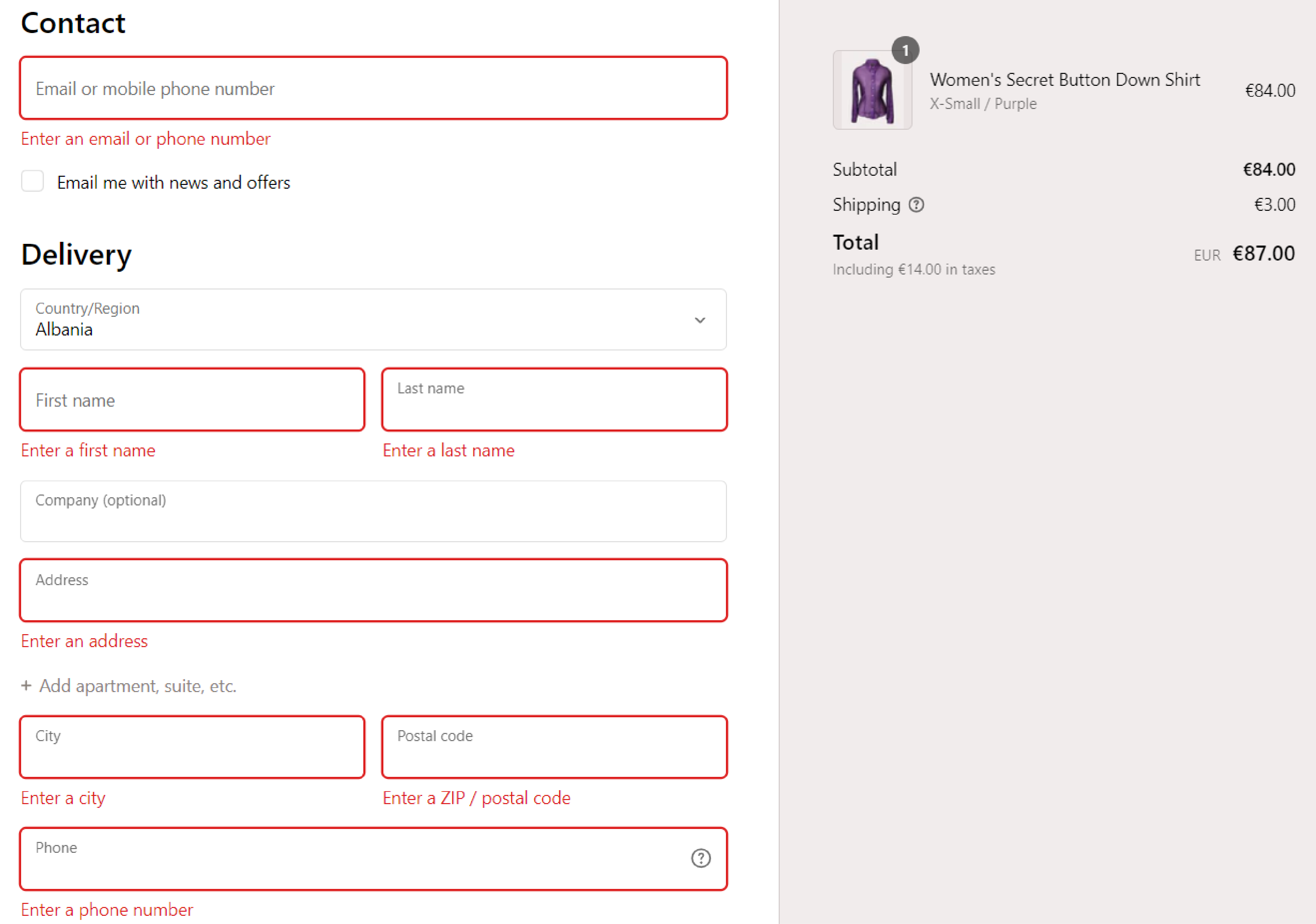Click into the First name field
1316x924 pixels.
click(x=192, y=400)
